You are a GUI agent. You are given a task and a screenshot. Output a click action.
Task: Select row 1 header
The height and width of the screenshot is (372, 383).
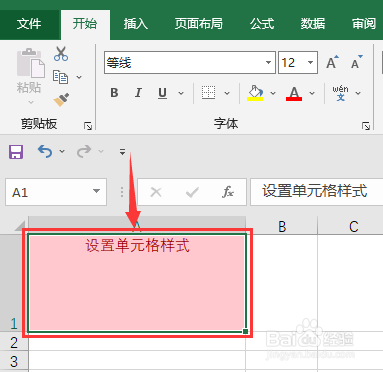point(14,283)
